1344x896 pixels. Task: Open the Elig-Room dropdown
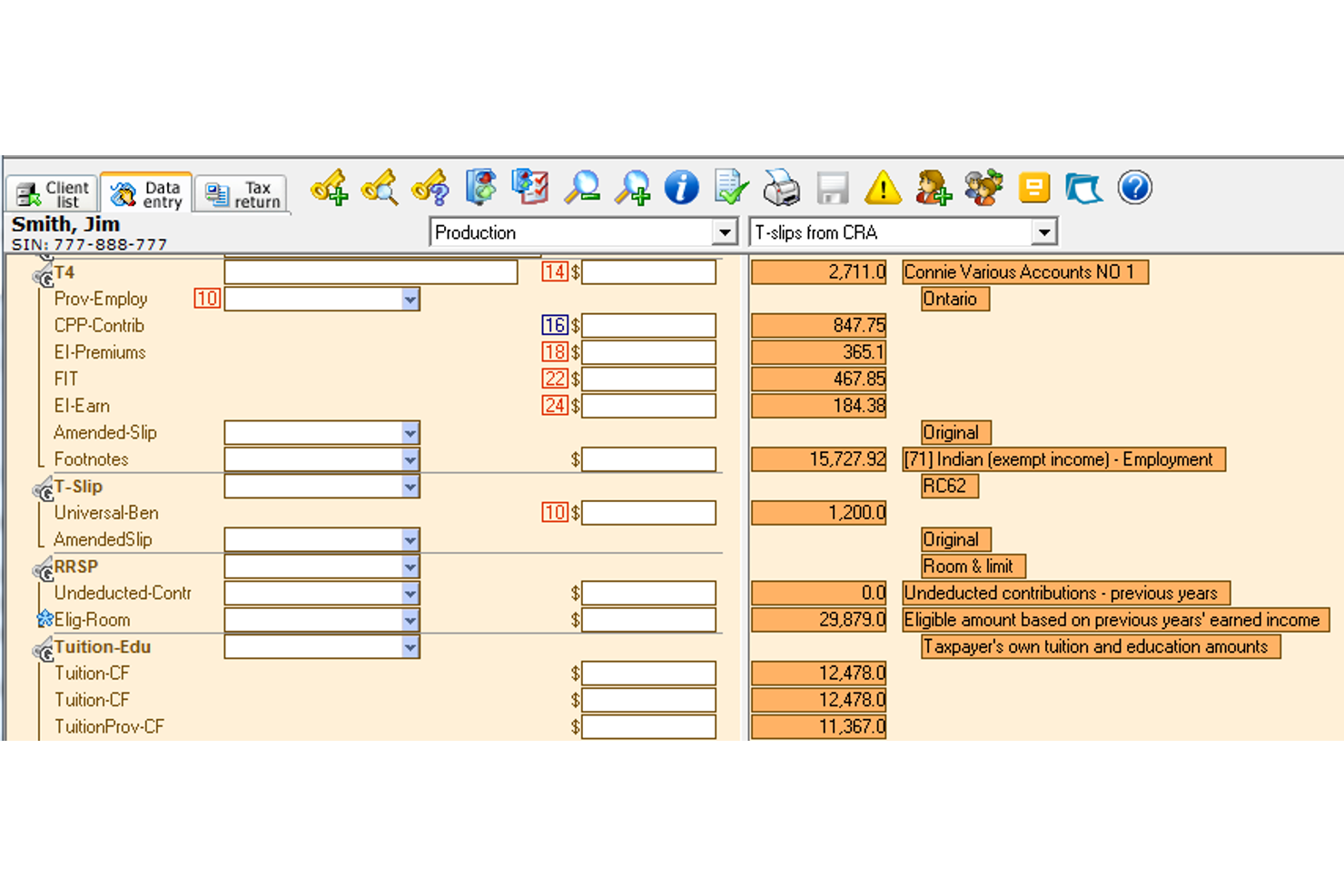click(x=321, y=620)
